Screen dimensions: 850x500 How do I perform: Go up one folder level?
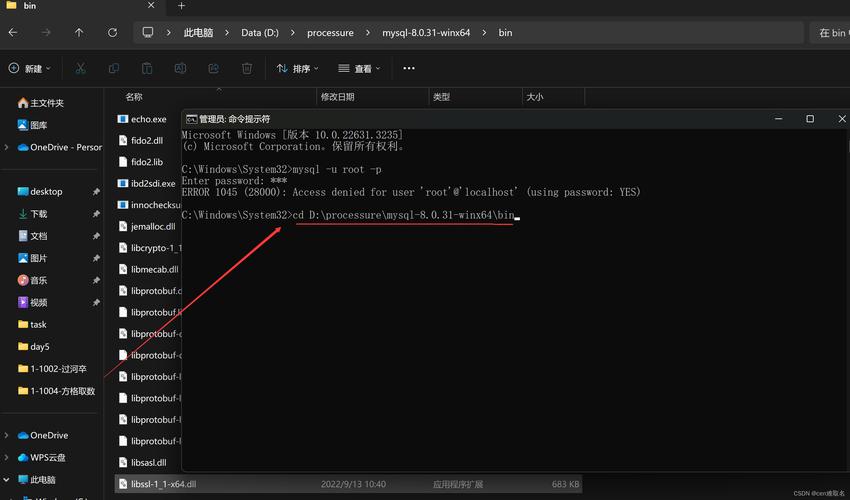click(x=79, y=32)
